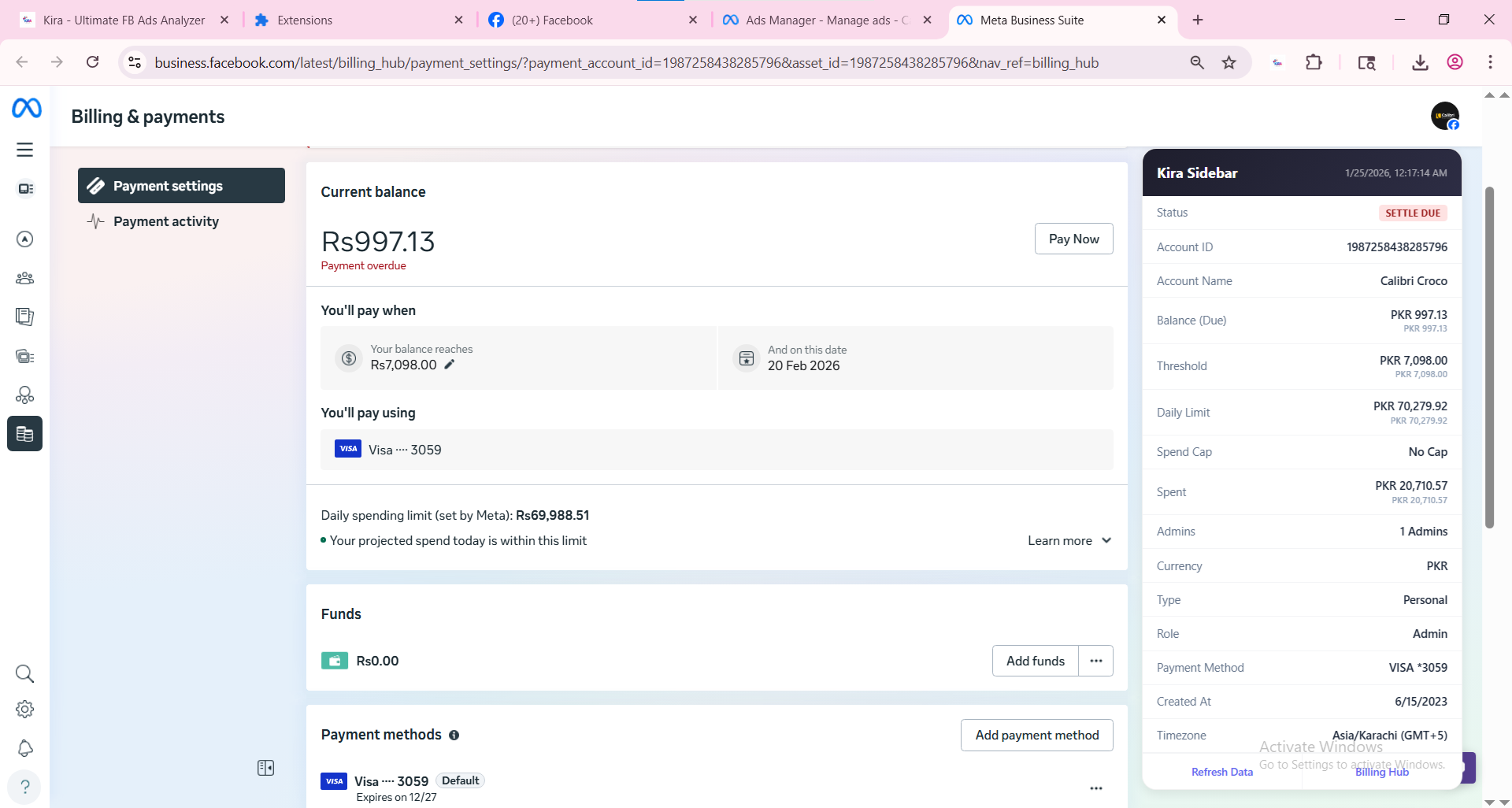Screen dimensions: 1512x808
Task: Click the Default badge on Visa card
Action: tap(460, 780)
